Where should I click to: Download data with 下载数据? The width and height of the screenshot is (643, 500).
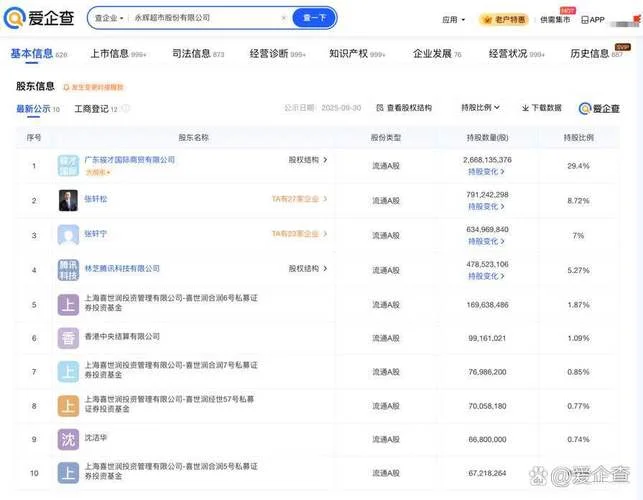pyautogui.click(x=541, y=108)
